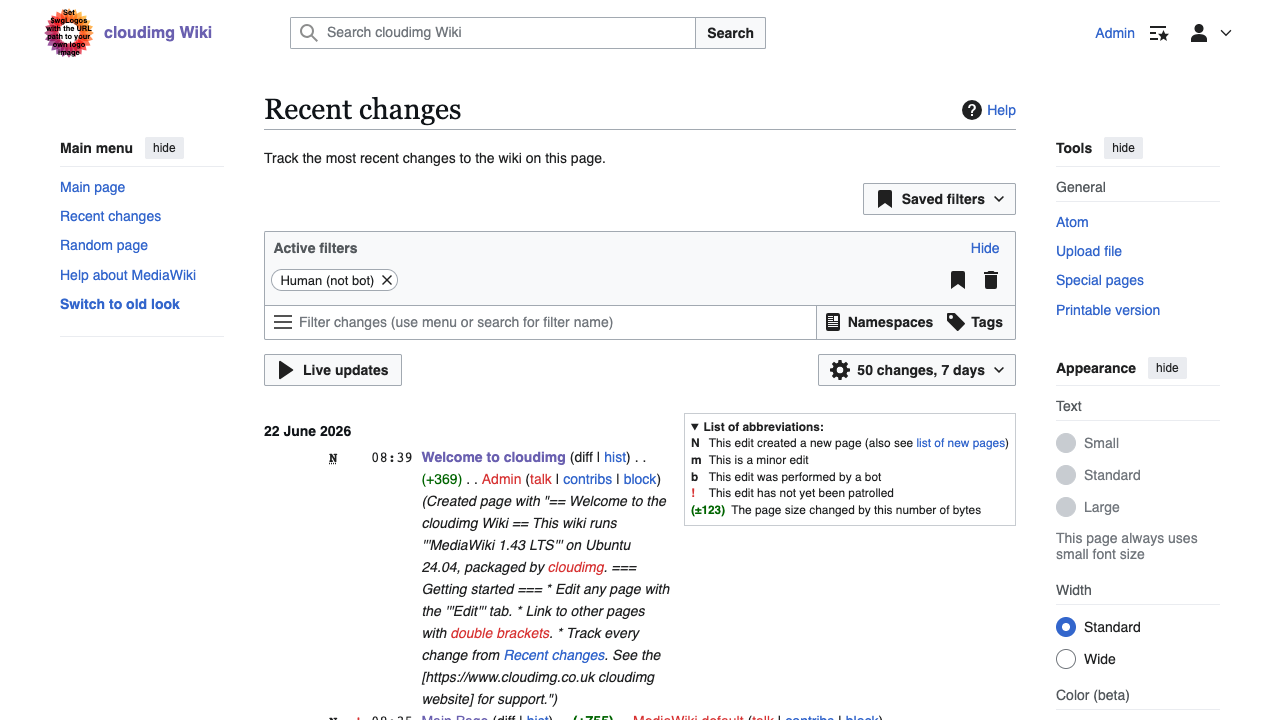The width and height of the screenshot is (1280, 720).
Task: Focus the Search cloudimg Wiki field
Action: [x=493, y=33]
